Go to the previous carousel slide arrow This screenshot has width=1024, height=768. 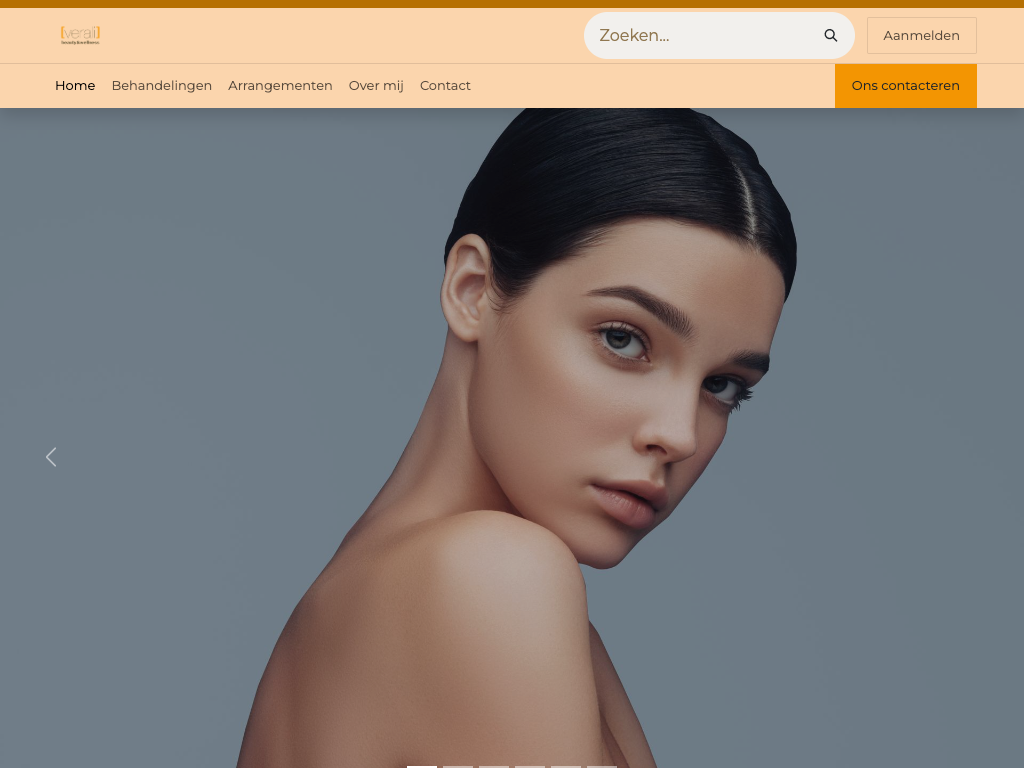click(51, 457)
